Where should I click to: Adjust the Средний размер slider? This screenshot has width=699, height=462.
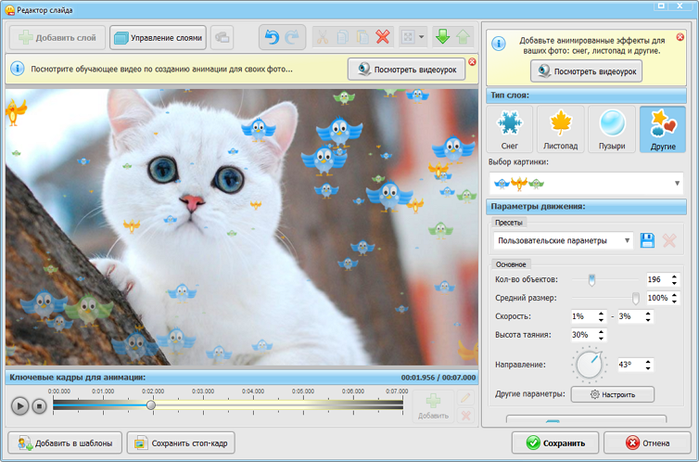[x=636, y=298]
